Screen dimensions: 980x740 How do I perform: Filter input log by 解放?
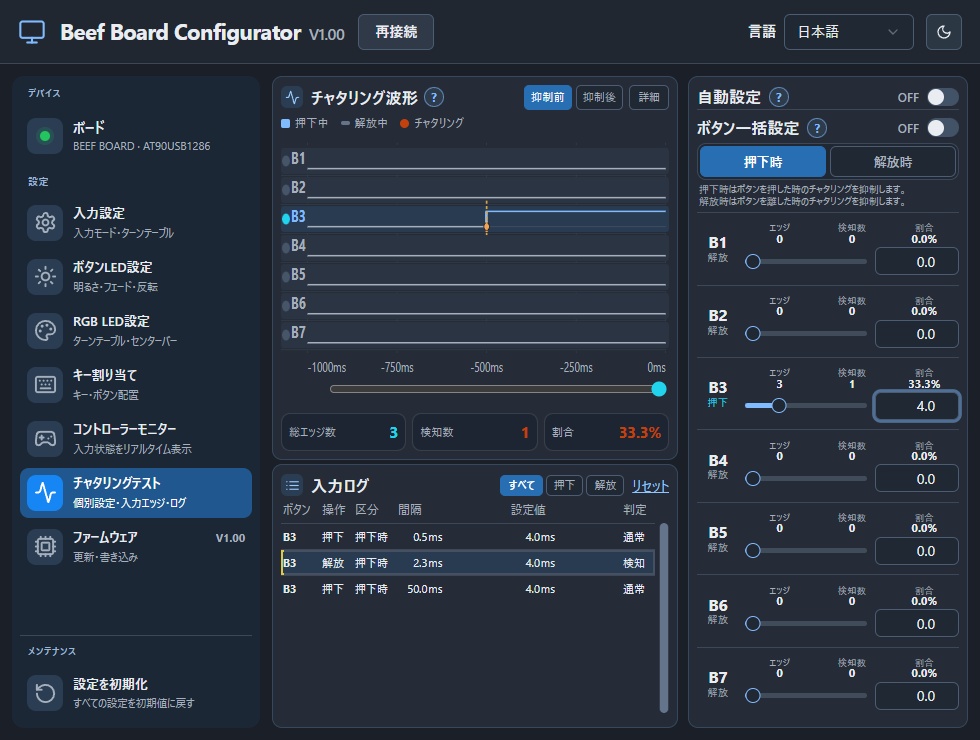(x=605, y=486)
